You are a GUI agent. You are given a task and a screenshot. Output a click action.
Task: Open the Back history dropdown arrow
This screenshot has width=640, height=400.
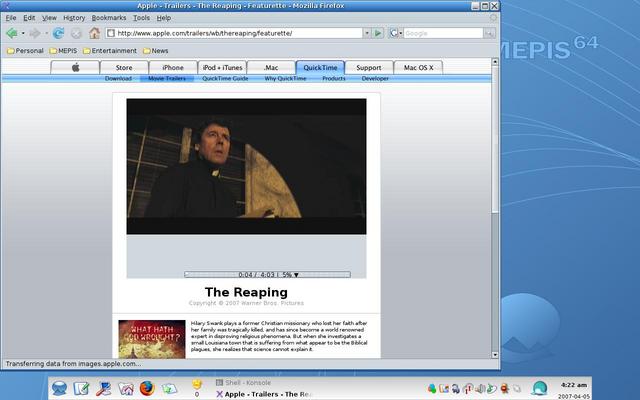(23, 33)
